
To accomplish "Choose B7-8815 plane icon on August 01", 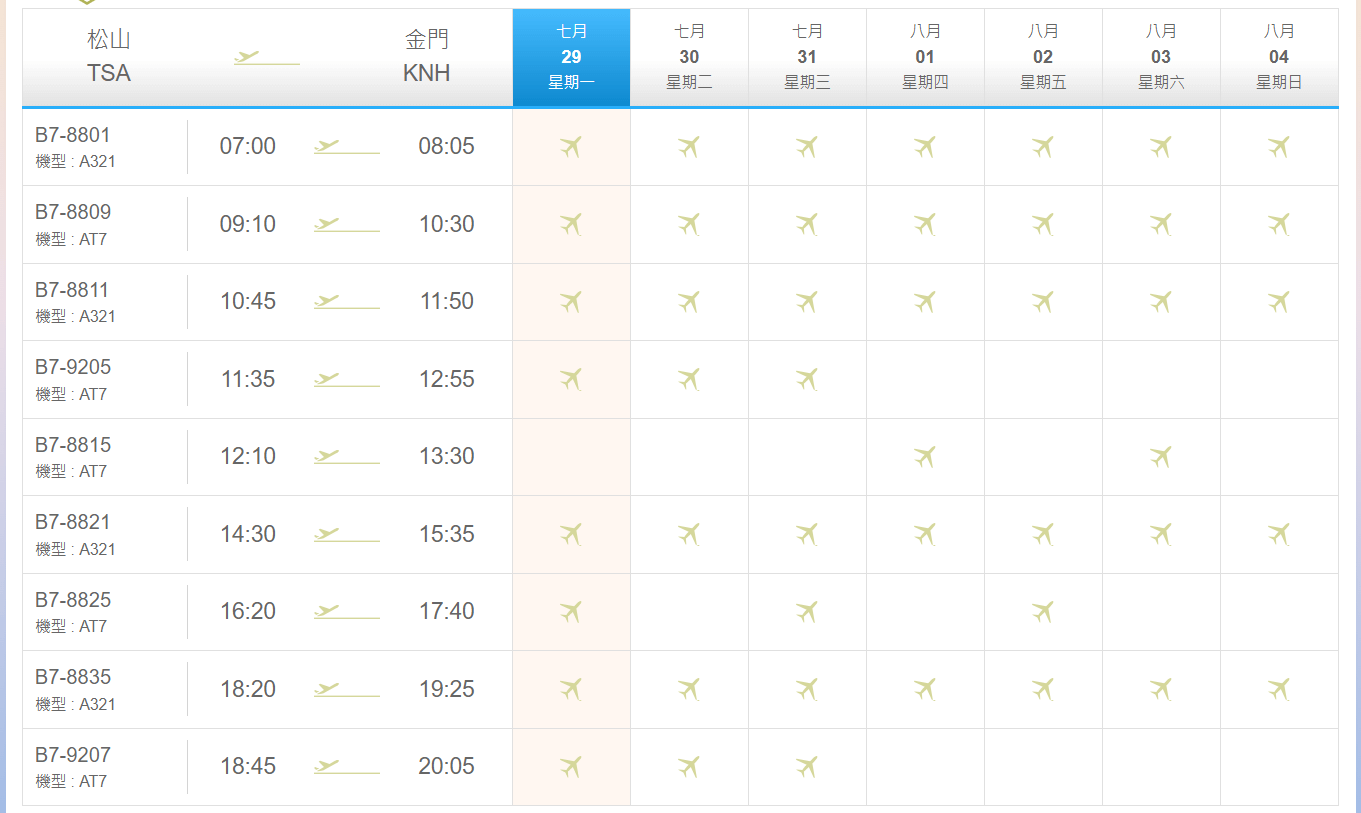I will [925, 457].
